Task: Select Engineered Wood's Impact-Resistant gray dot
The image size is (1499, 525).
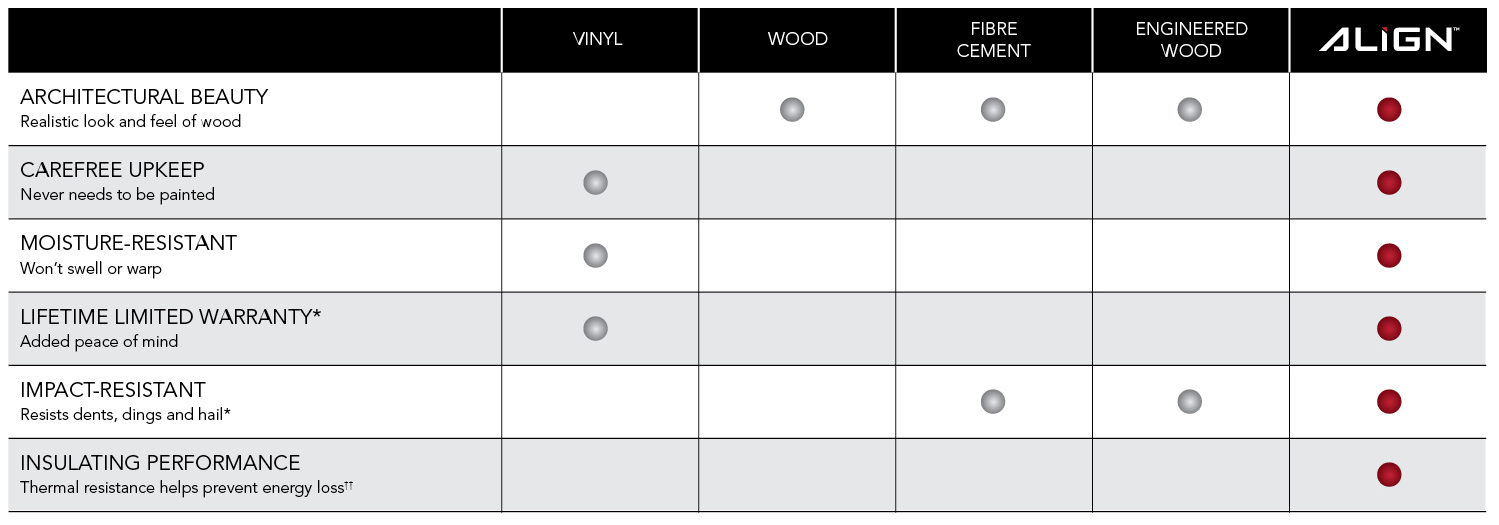Action: pos(1189,401)
